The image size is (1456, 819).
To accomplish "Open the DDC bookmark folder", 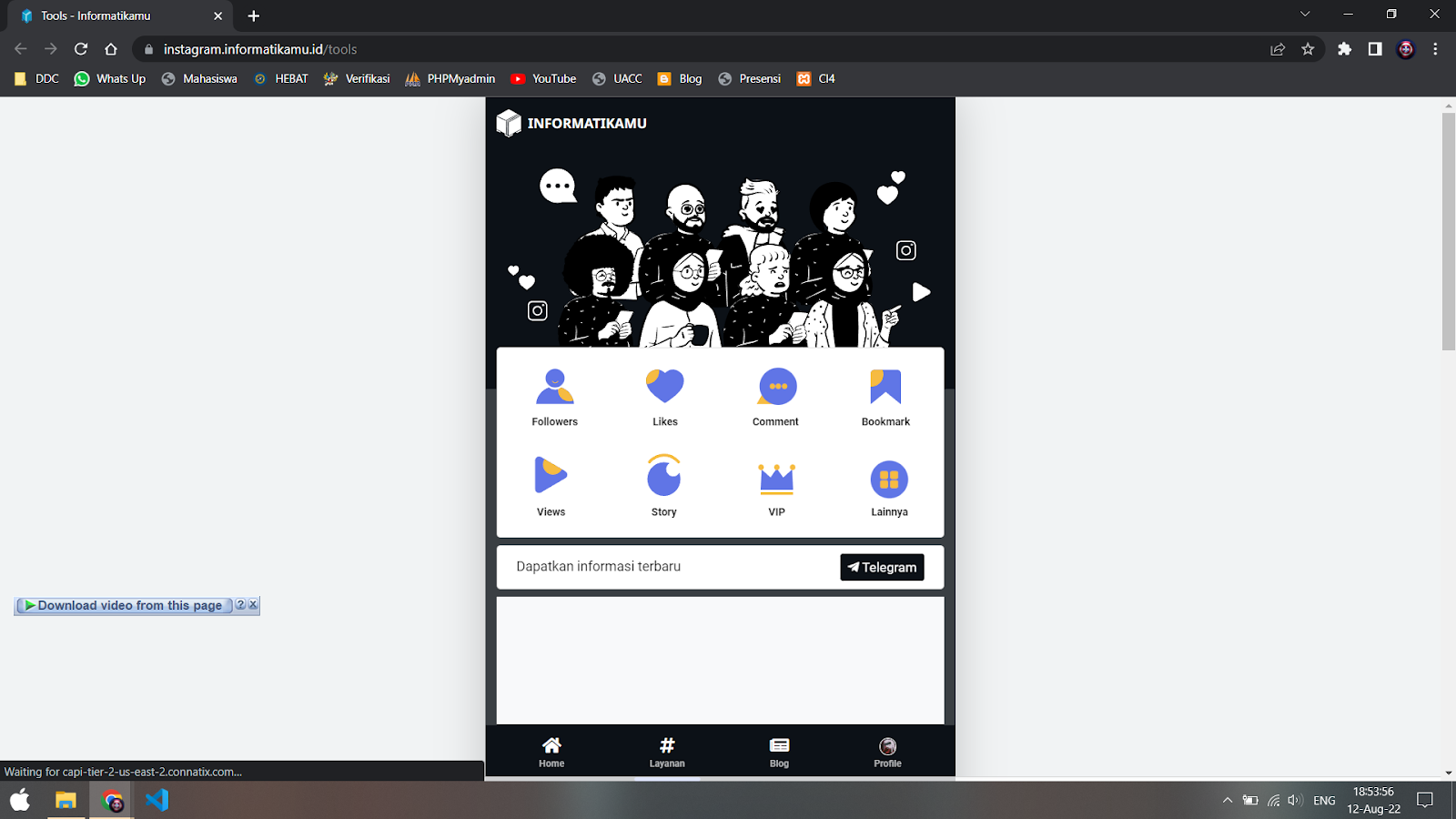I will (36, 79).
